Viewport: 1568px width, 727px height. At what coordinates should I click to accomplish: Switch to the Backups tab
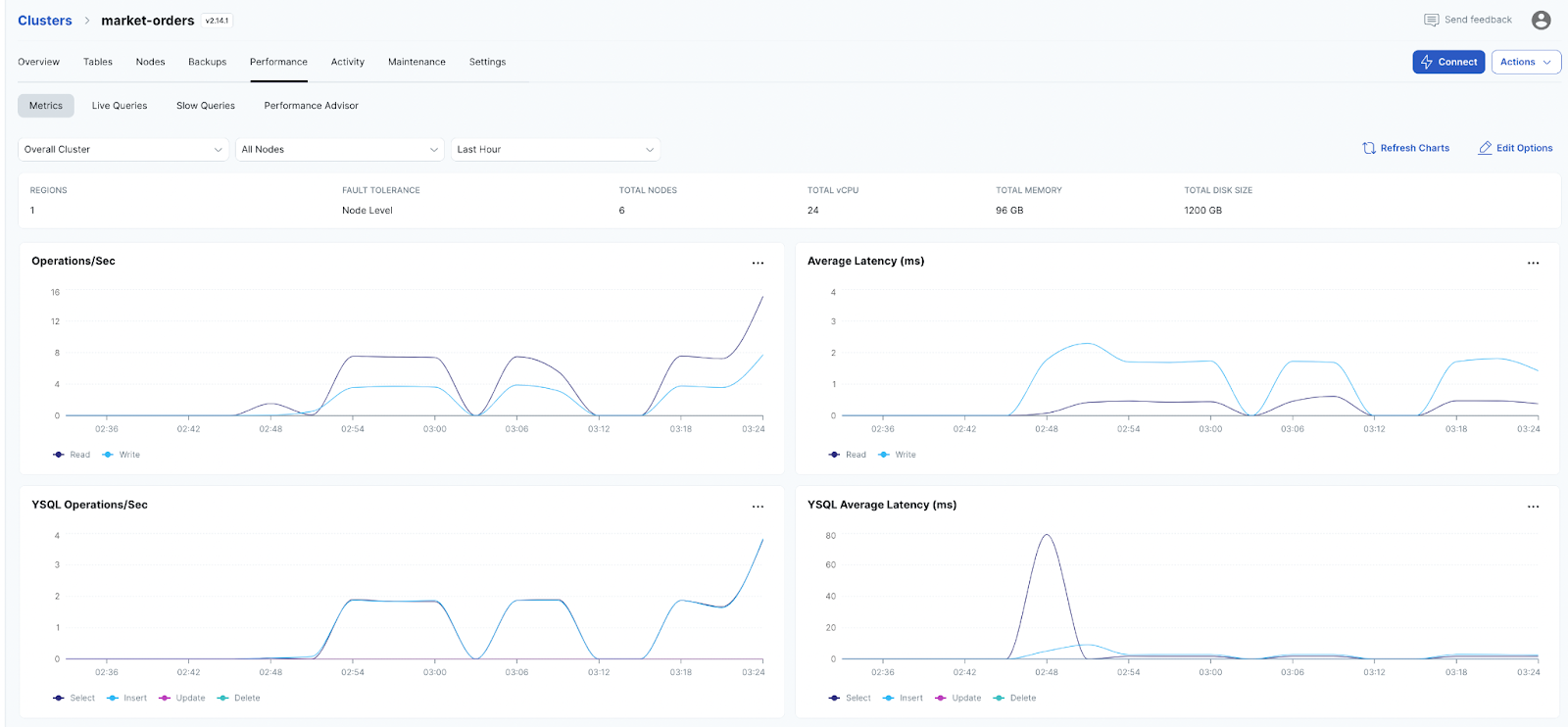pyautogui.click(x=207, y=62)
